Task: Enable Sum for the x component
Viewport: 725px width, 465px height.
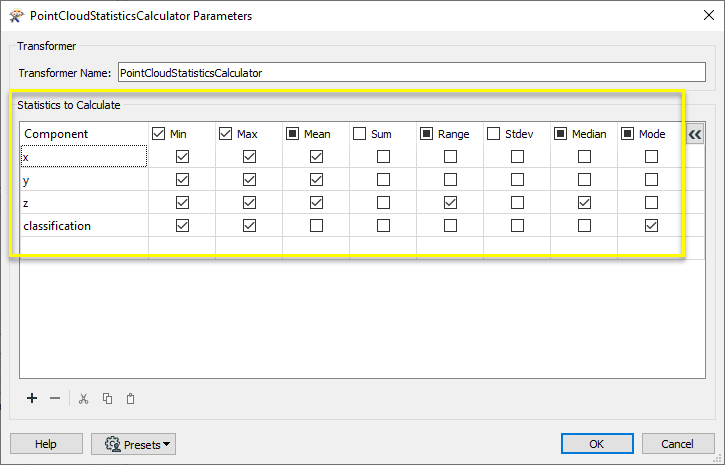Action: click(x=383, y=157)
